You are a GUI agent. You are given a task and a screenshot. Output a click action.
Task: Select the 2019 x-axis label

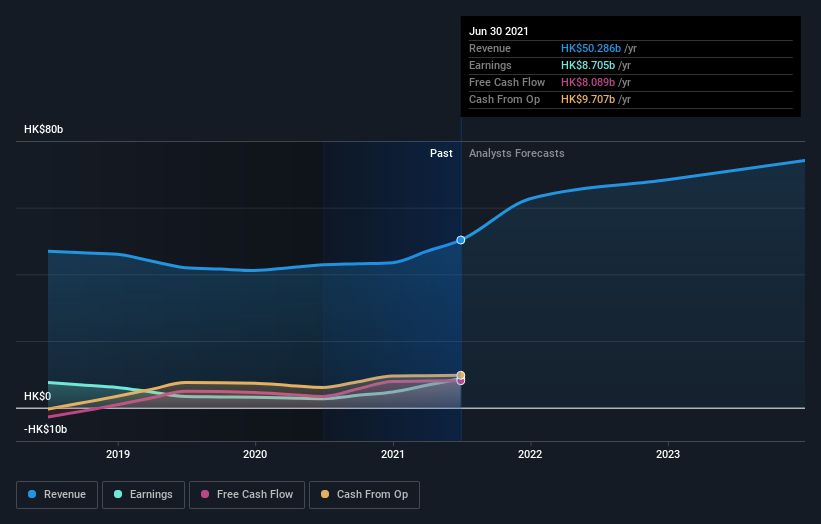[118, 454]
